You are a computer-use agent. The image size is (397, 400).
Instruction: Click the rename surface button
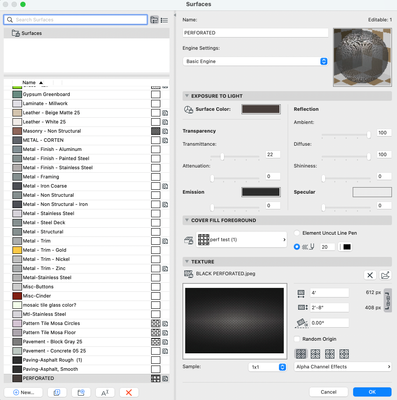(105, 392)
